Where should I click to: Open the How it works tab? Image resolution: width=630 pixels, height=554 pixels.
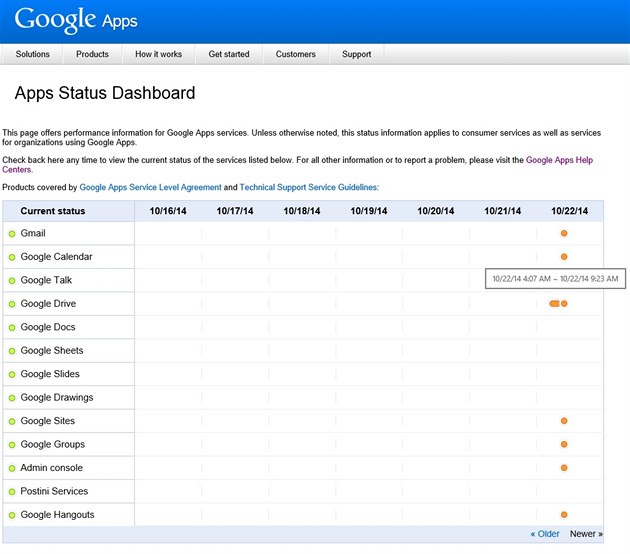[158, 54]
